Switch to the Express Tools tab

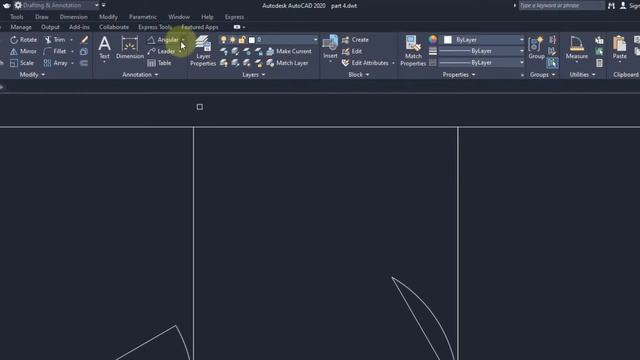[155, 27]
